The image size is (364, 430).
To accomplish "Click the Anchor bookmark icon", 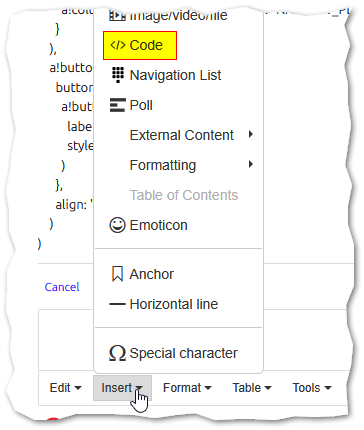I will point(117,274).
